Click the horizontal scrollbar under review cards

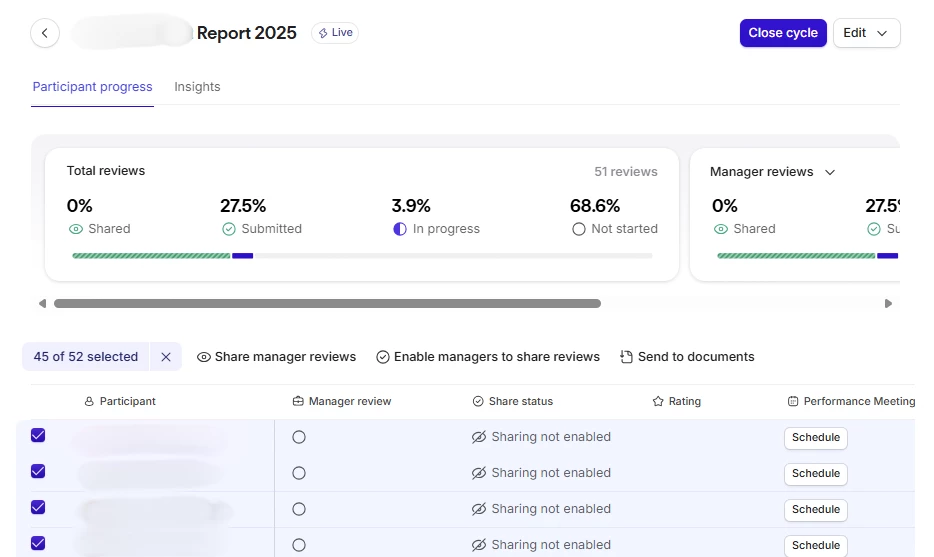[x=327, y=303]
